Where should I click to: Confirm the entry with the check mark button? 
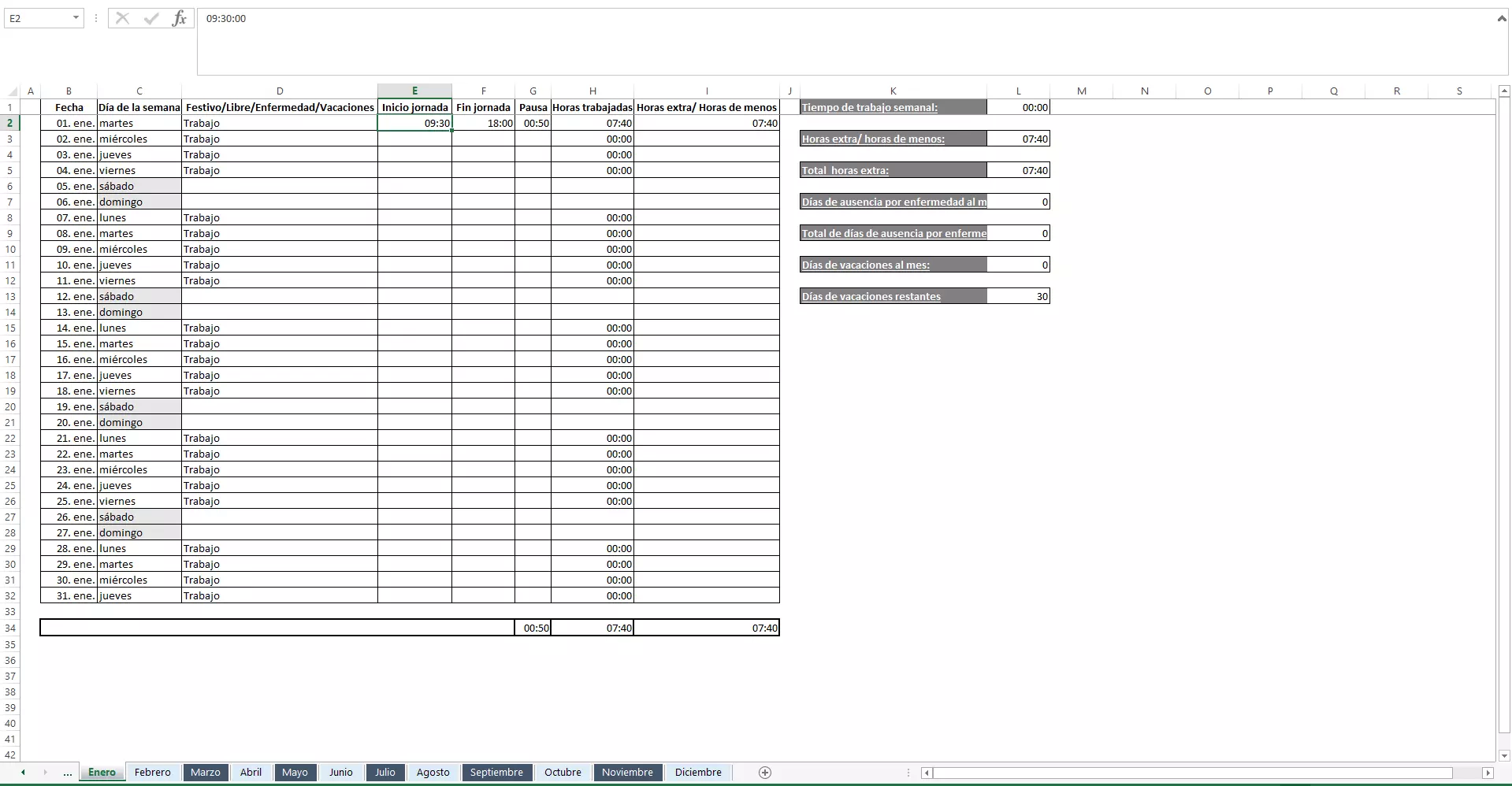152,18
